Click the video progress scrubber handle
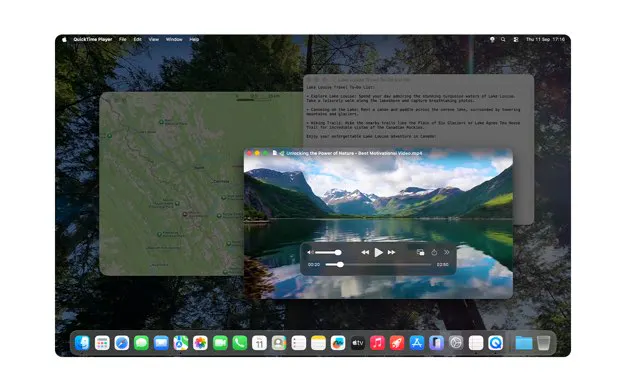This screenshot has width=626, height=391. [x=340, y=264]
